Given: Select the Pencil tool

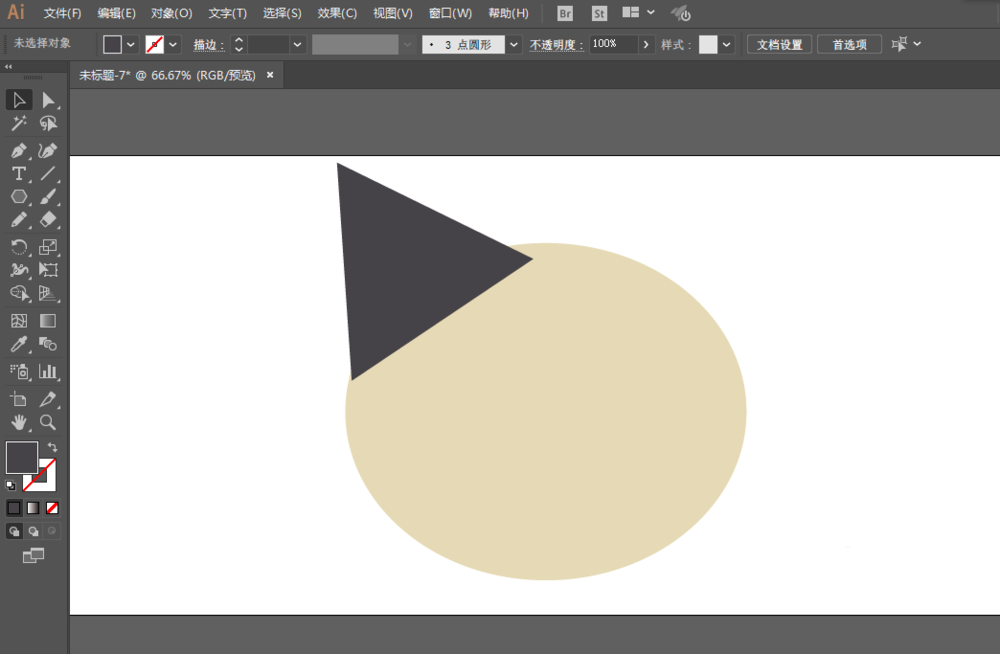Looking at the screenshot, I should [18, 219].
